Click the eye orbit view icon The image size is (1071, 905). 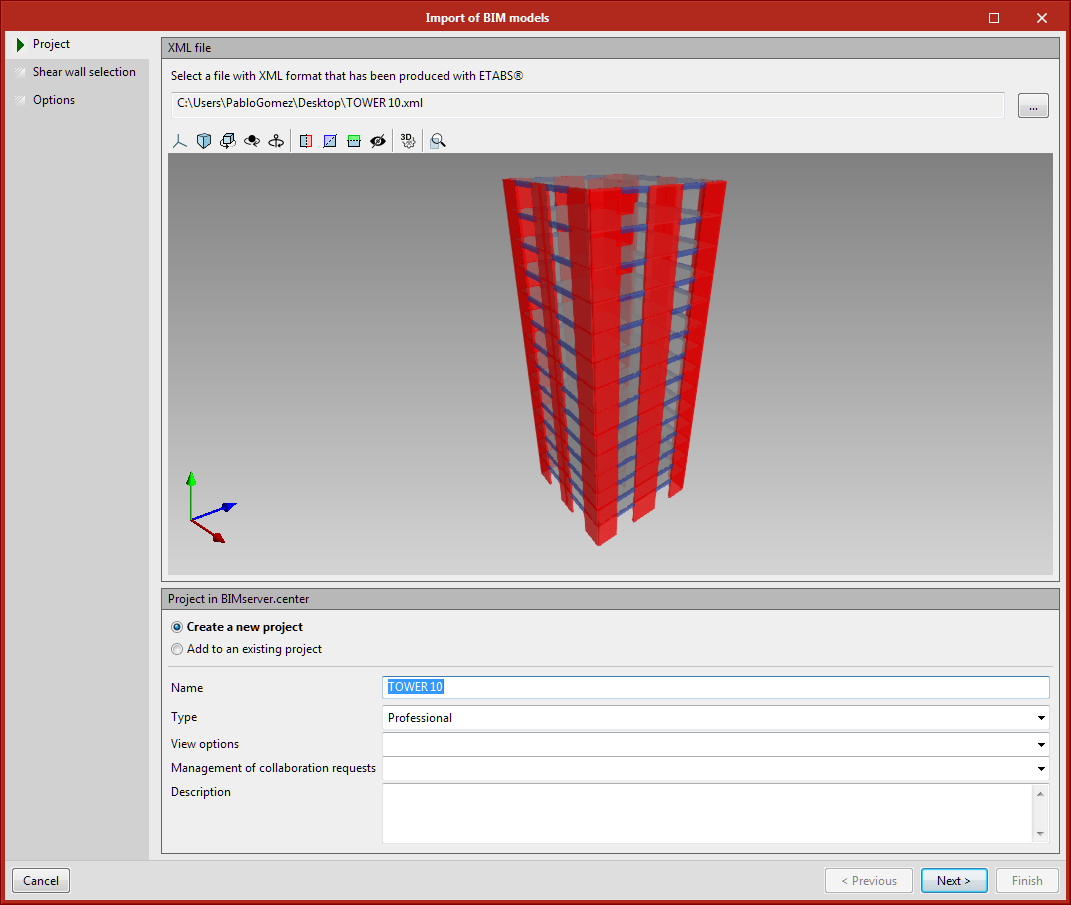[x=252, y=141]
